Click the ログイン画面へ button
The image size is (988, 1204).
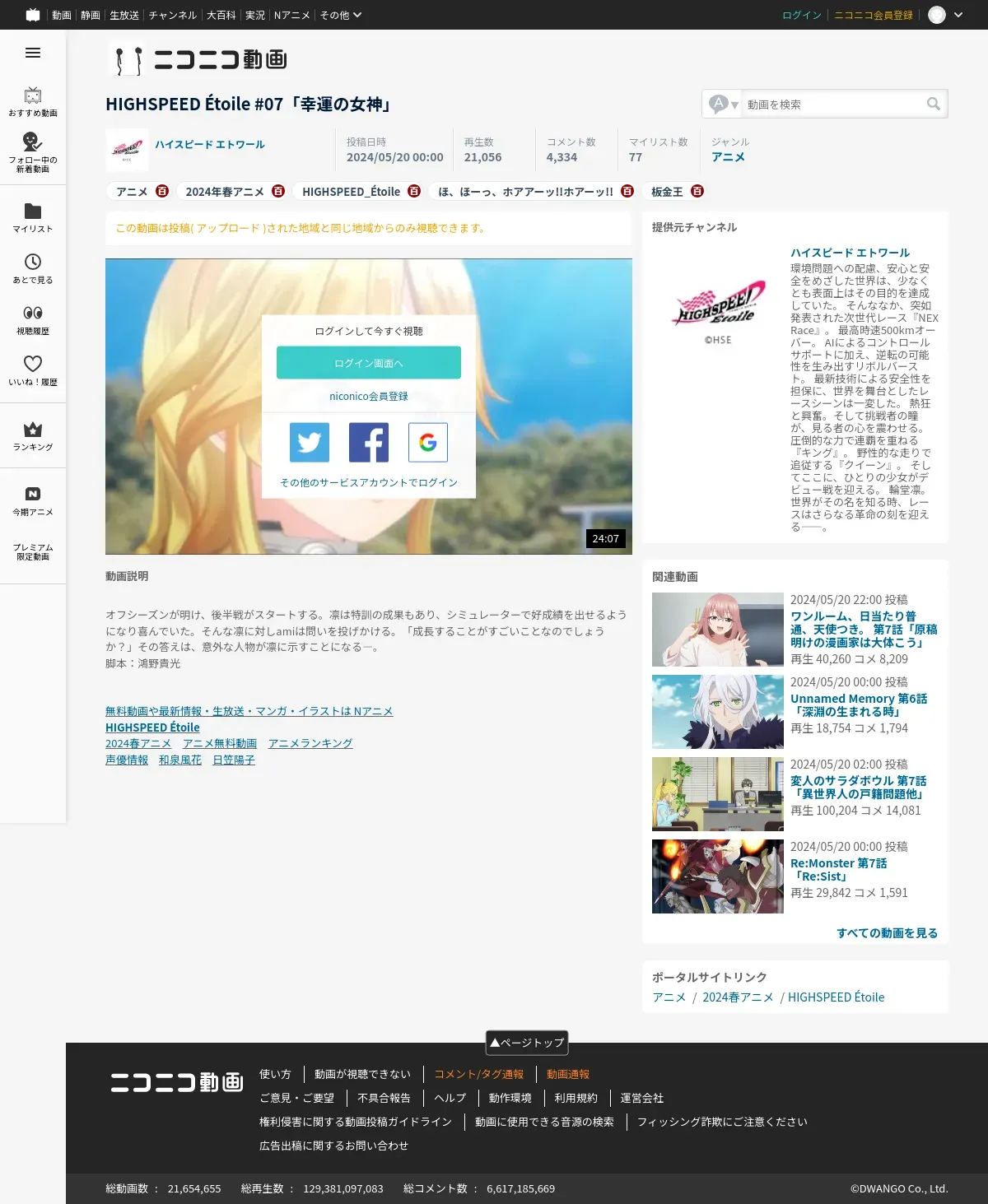369,363
